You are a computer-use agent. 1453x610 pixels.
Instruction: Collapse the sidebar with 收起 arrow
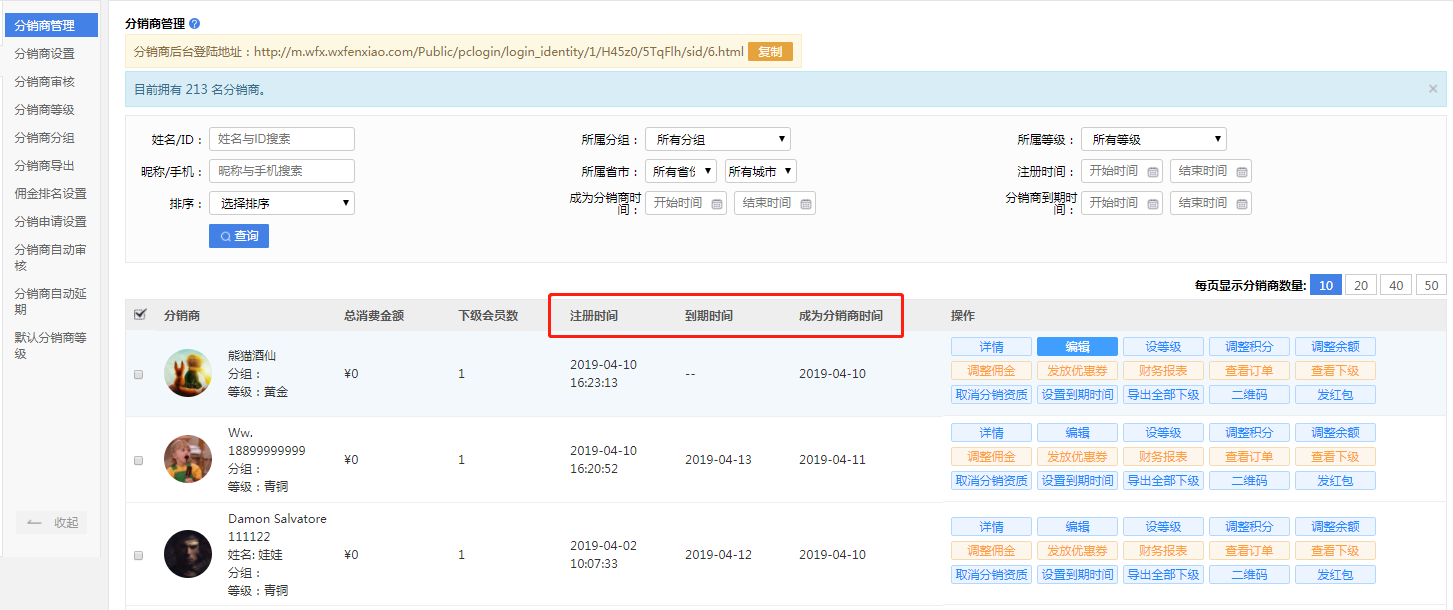coord(51,522)
